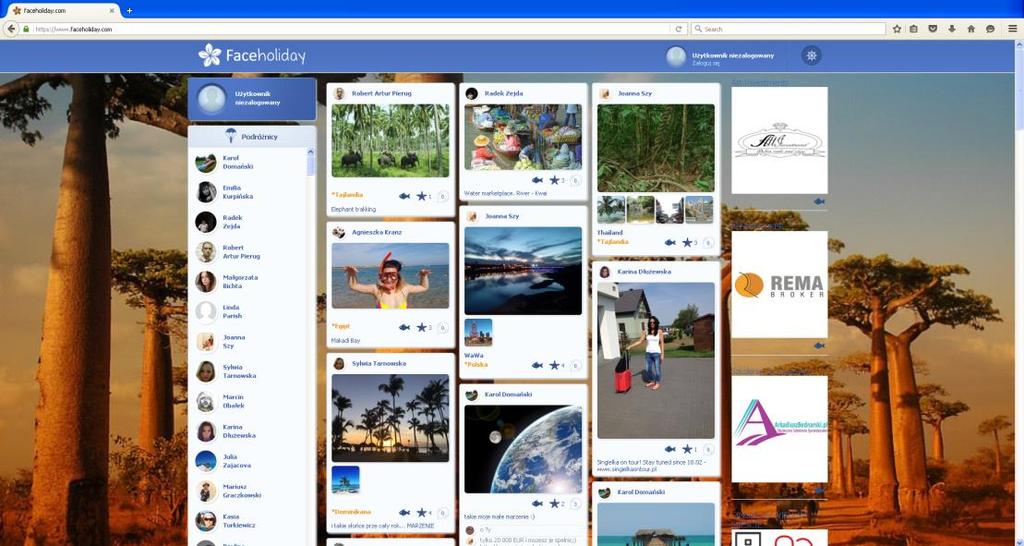Viewport: 1024px width, 546px height.
Task: Click the ArkadiuszBednarski.pl advertisement
Action: [779, 428]
